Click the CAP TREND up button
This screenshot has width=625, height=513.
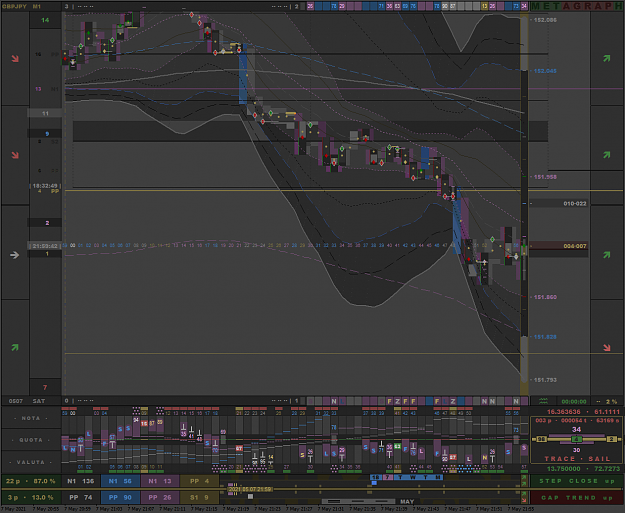[576, 498]
